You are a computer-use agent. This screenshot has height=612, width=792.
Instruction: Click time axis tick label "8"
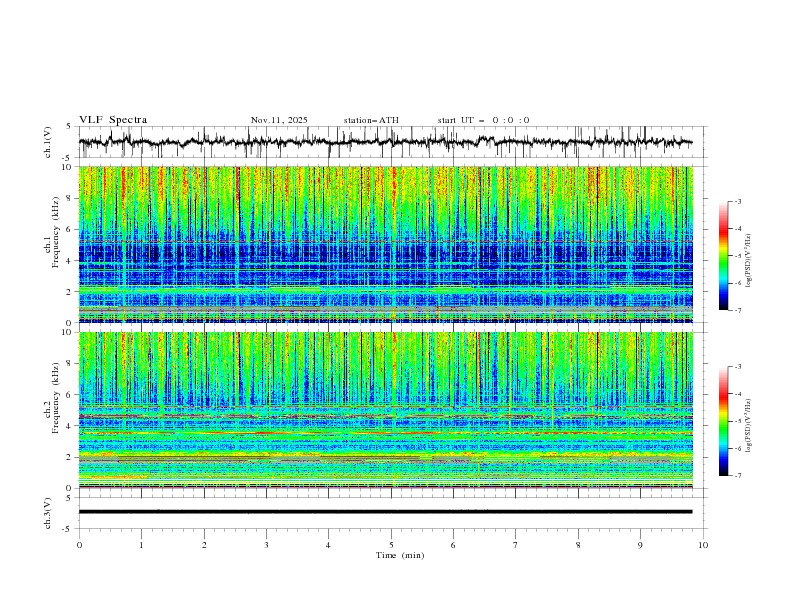[x=578, y=545]
